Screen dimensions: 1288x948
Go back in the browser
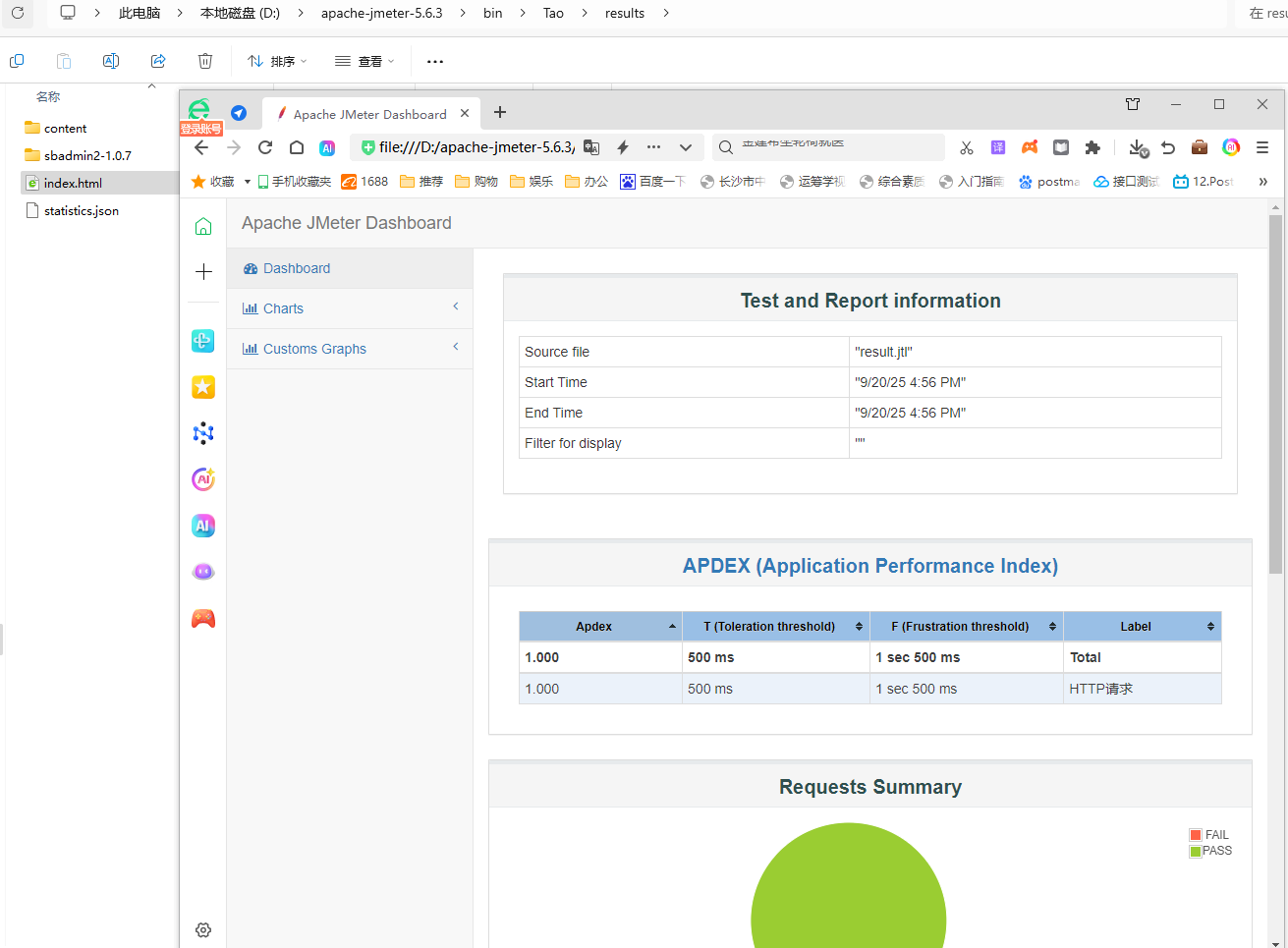point(201,147)
